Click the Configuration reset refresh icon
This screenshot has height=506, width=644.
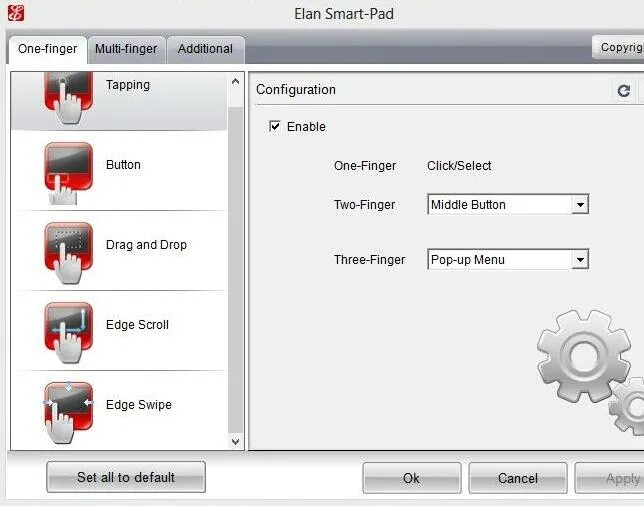[624, 90]
